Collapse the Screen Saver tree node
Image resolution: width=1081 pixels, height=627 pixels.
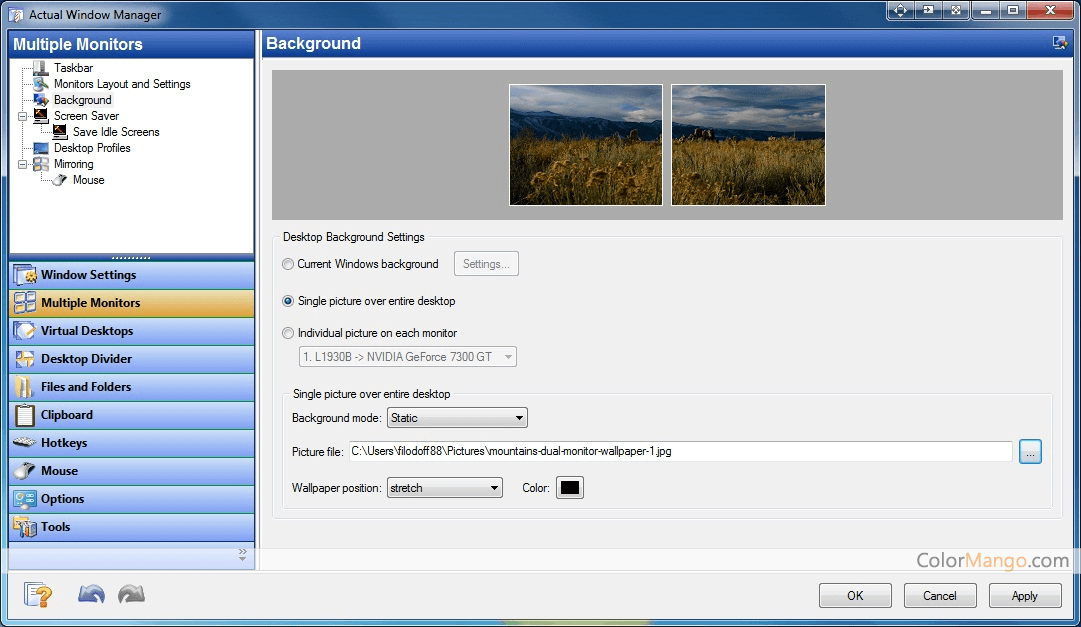click(x=22, y=116)
